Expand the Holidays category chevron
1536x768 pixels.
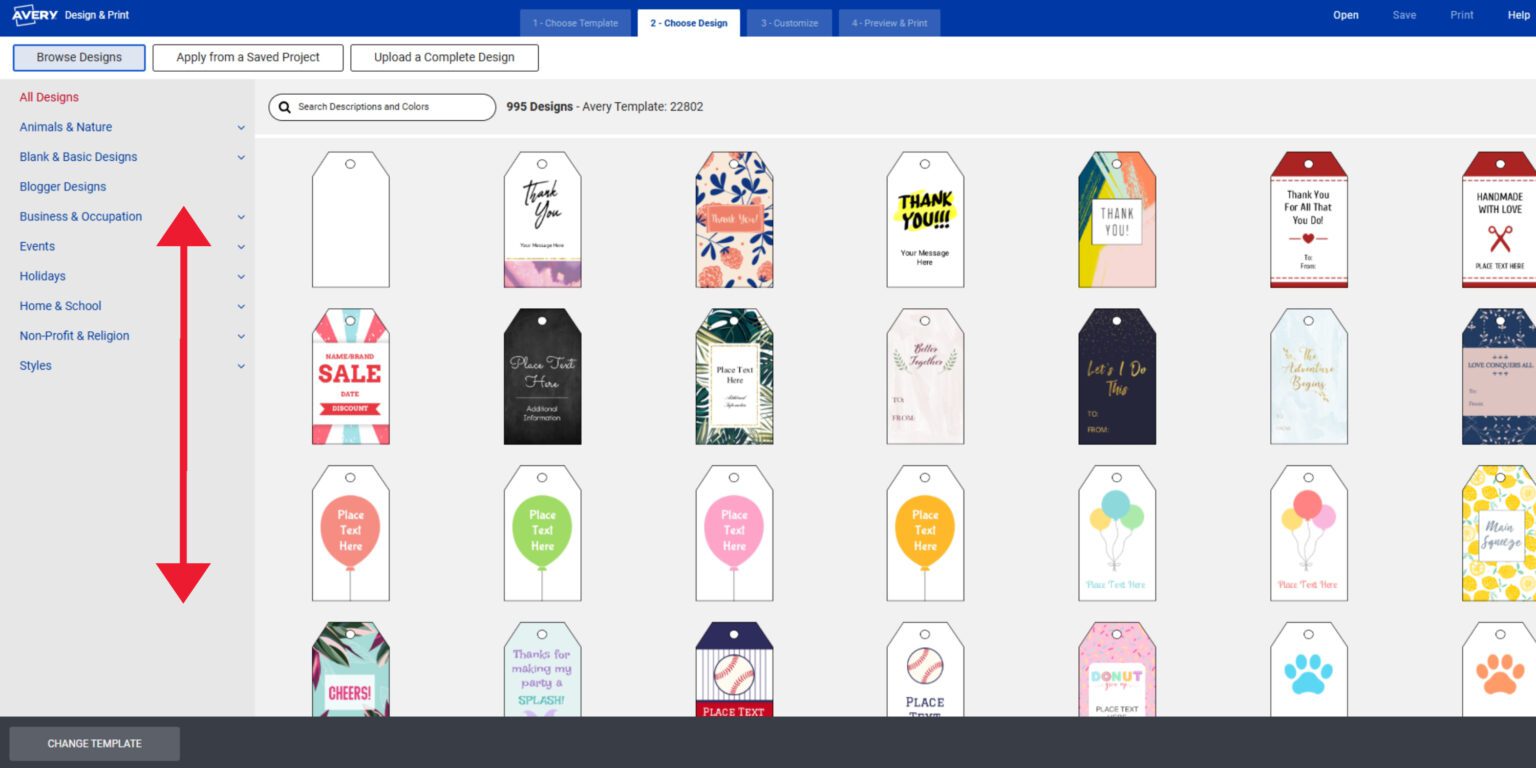pyautogui.click(x=241, y=277)
